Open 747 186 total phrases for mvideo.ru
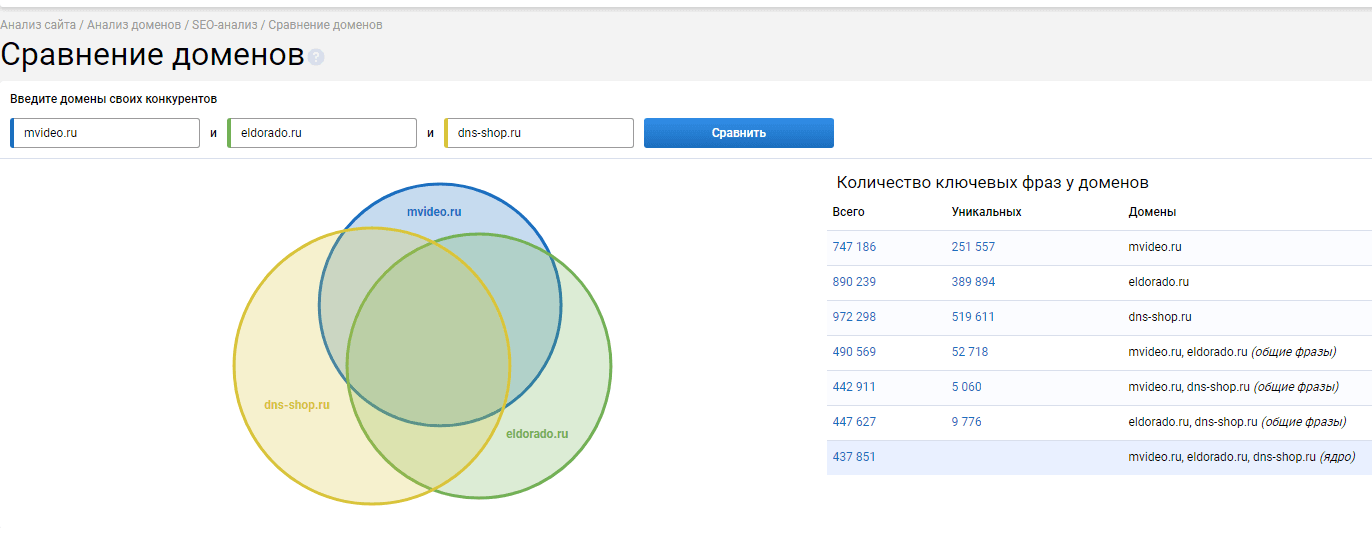1372x534 pixels. pos(854,247)
